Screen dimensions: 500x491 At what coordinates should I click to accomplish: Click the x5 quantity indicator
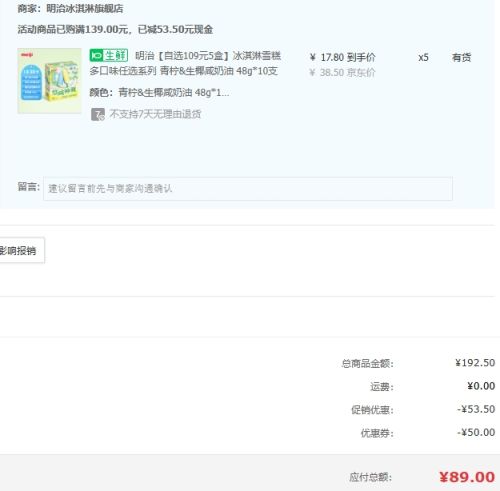pos(423,58)
